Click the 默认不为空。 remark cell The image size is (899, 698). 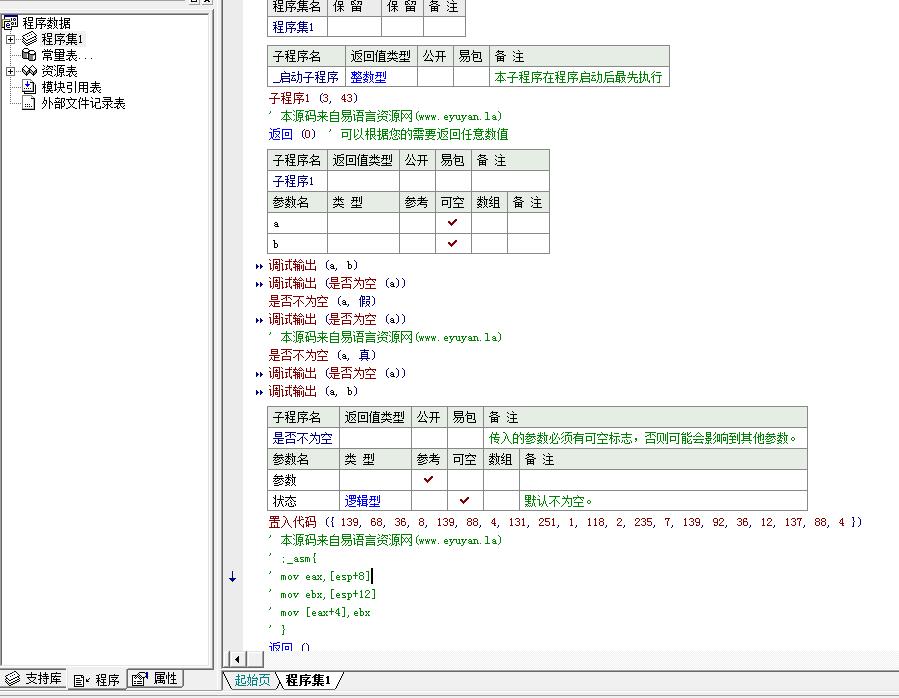(663, 501)
